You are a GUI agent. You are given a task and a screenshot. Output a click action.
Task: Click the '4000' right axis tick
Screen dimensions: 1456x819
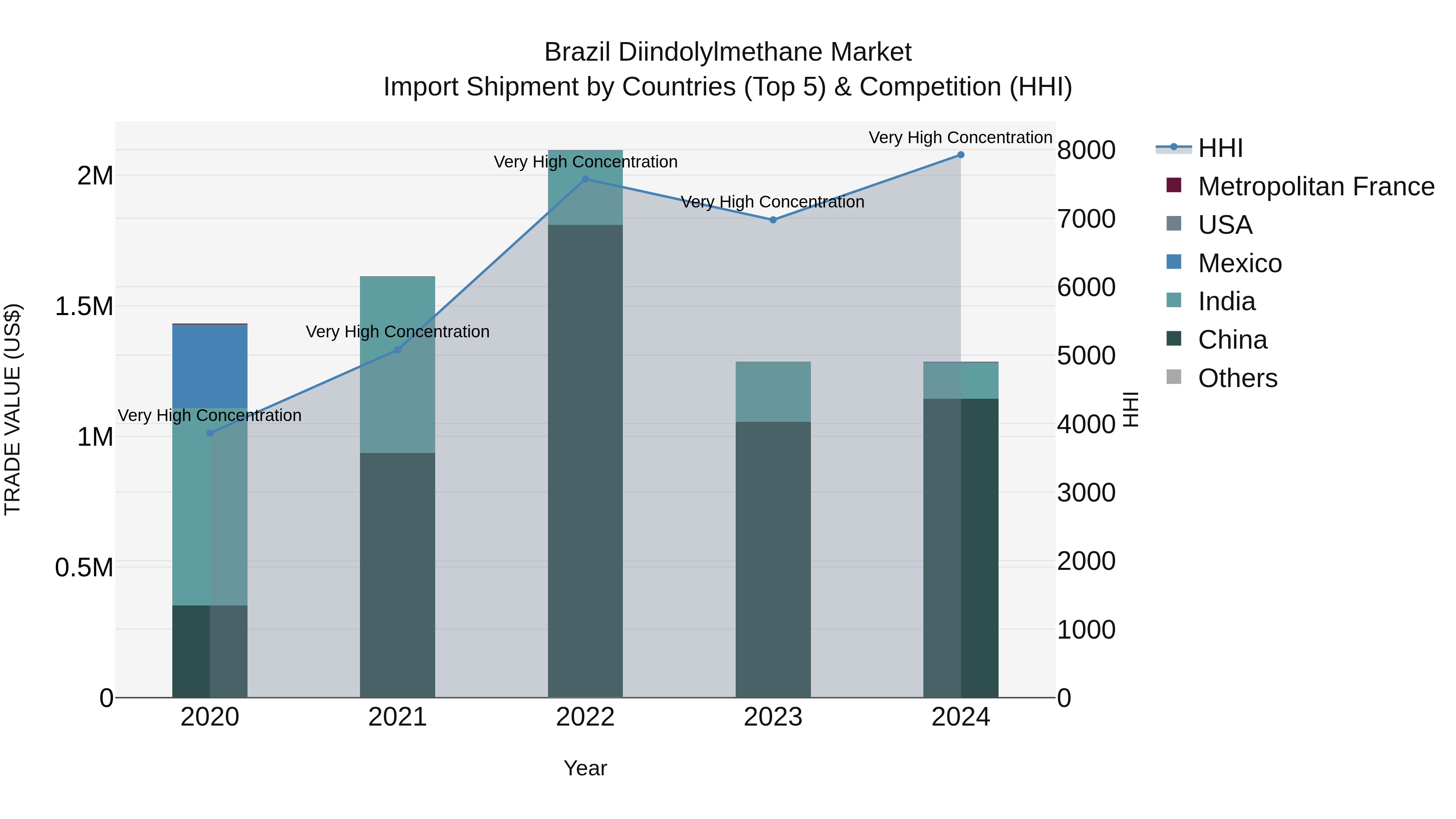pyautogui.click(x=1086, y=424)
